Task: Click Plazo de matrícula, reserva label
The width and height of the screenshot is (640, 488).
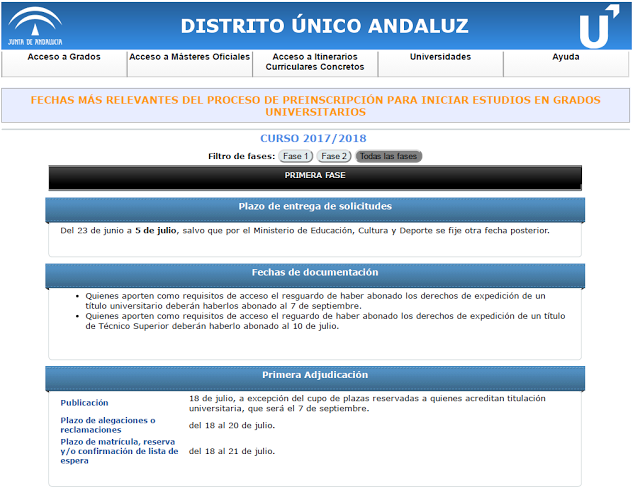Action: pos(118,451)
